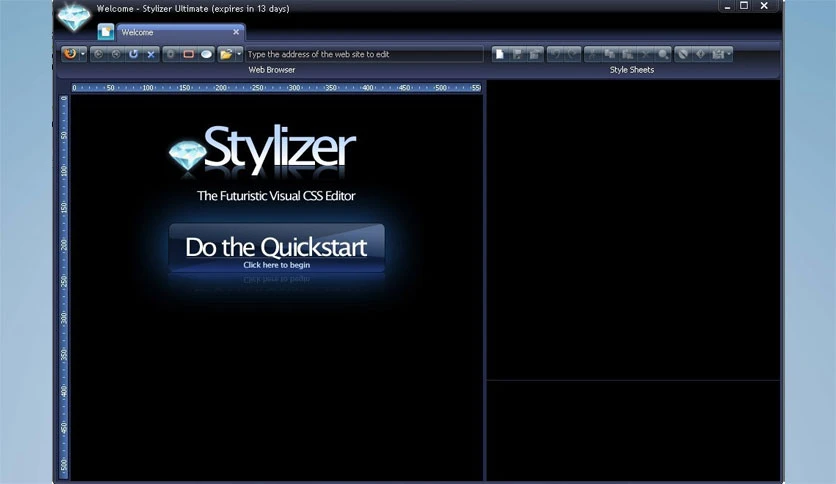The image size is (836, 484).
Task: Select the red rectangle outline tool
Action: tap(188, 54)
